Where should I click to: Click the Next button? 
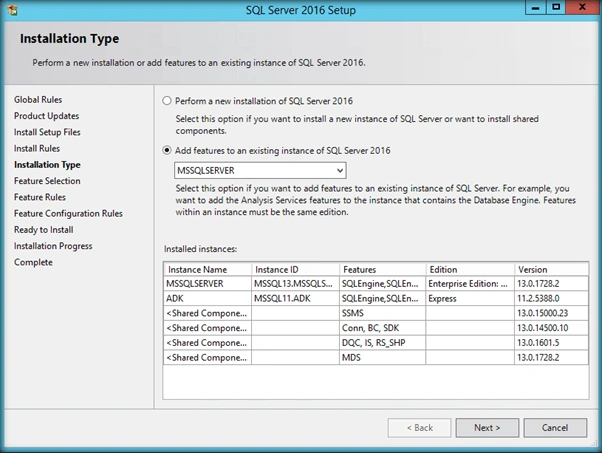click(487, 428)
